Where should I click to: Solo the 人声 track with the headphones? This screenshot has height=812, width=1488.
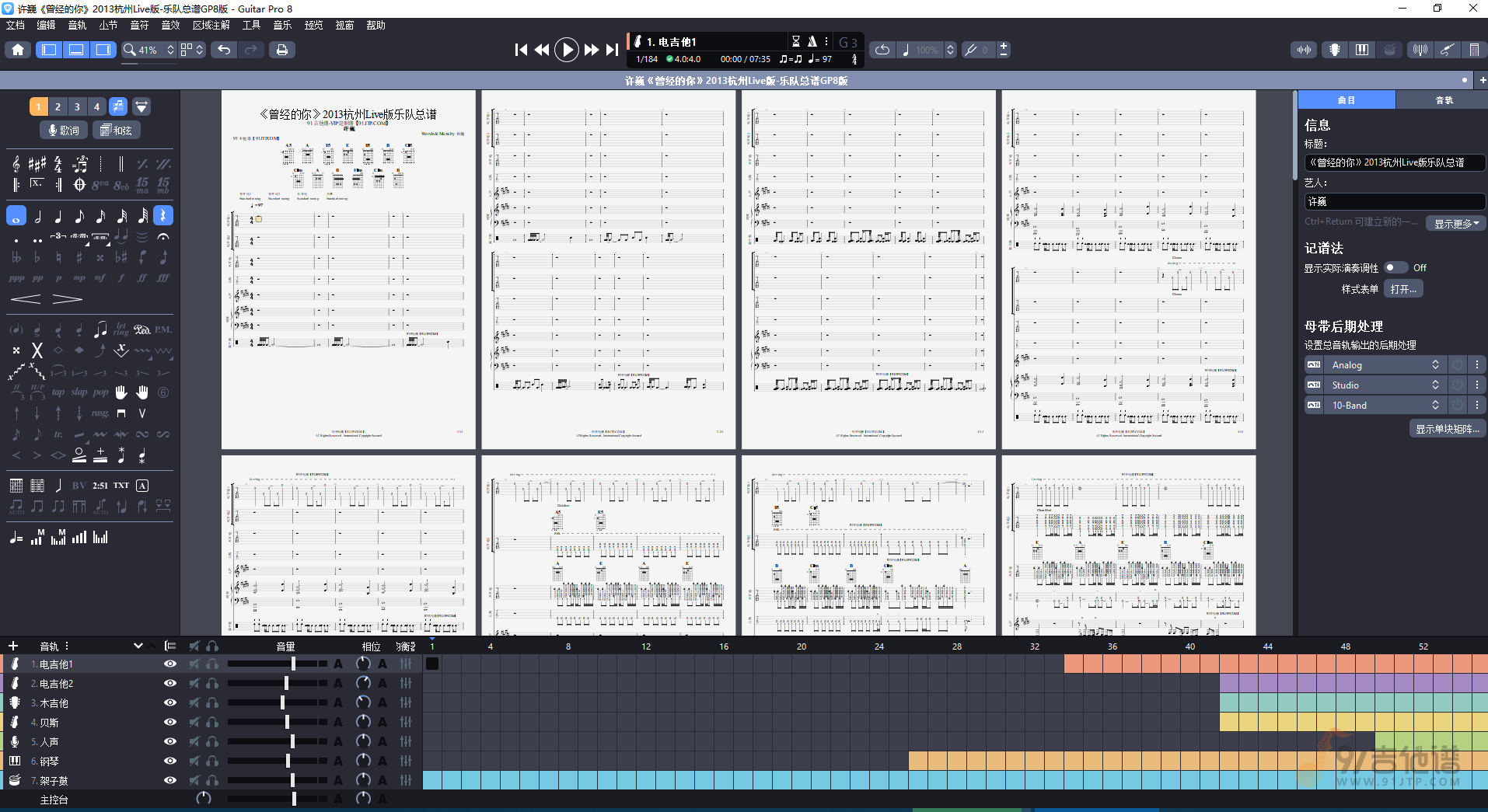click(212, 742)
